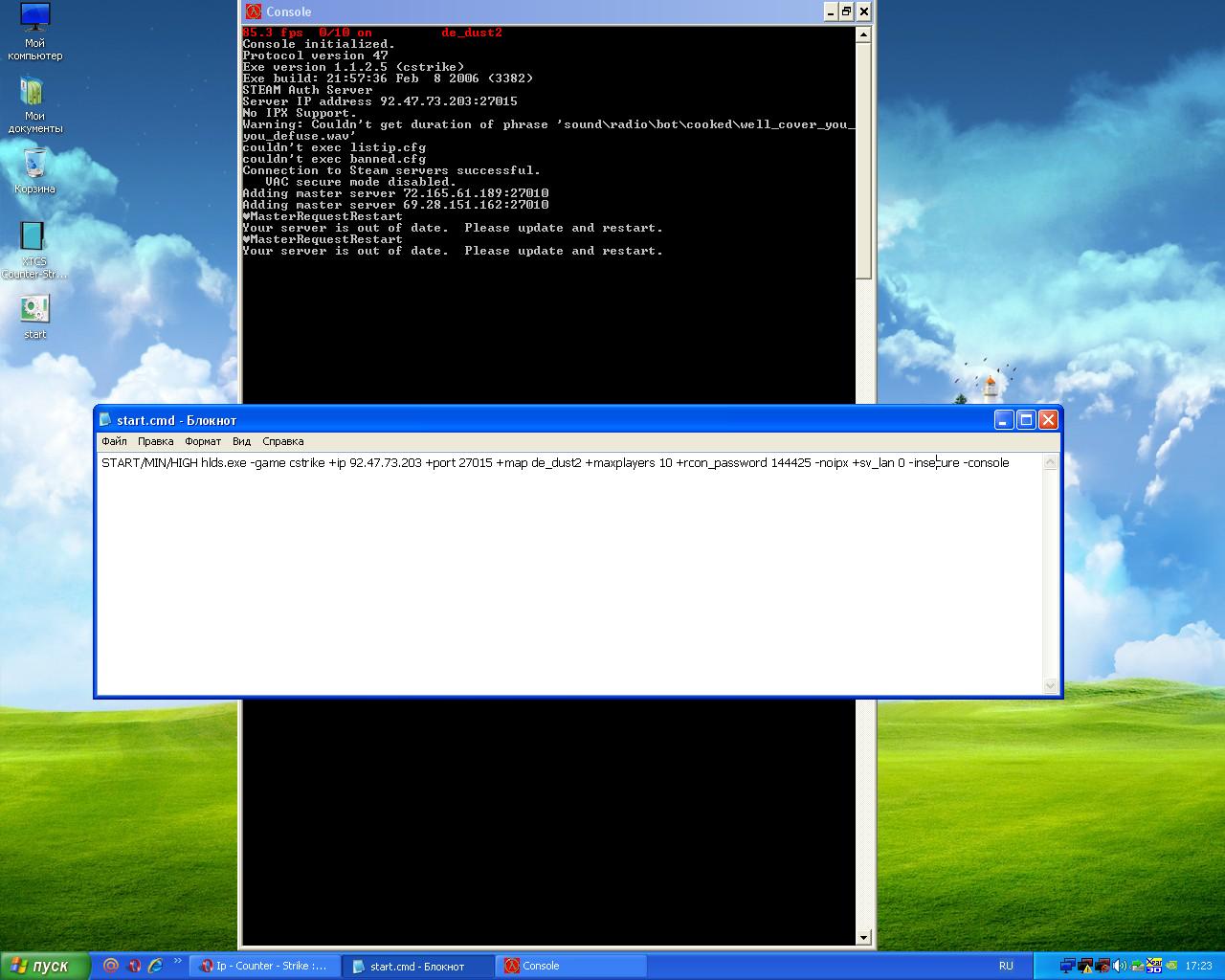1225x980 pixels.
Task: Click the Console vertical scrollbar thumb
Action: tap(863, 161)
